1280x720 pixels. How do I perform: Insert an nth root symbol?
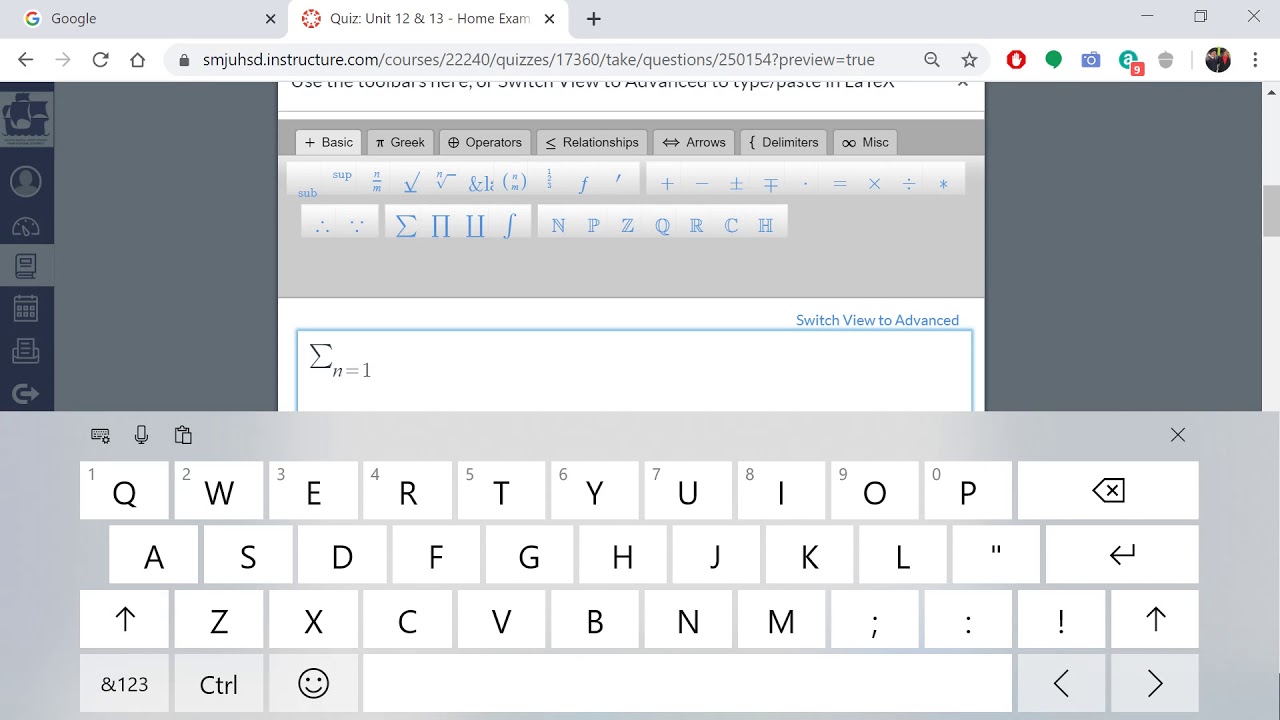click(x=446, y=183)
